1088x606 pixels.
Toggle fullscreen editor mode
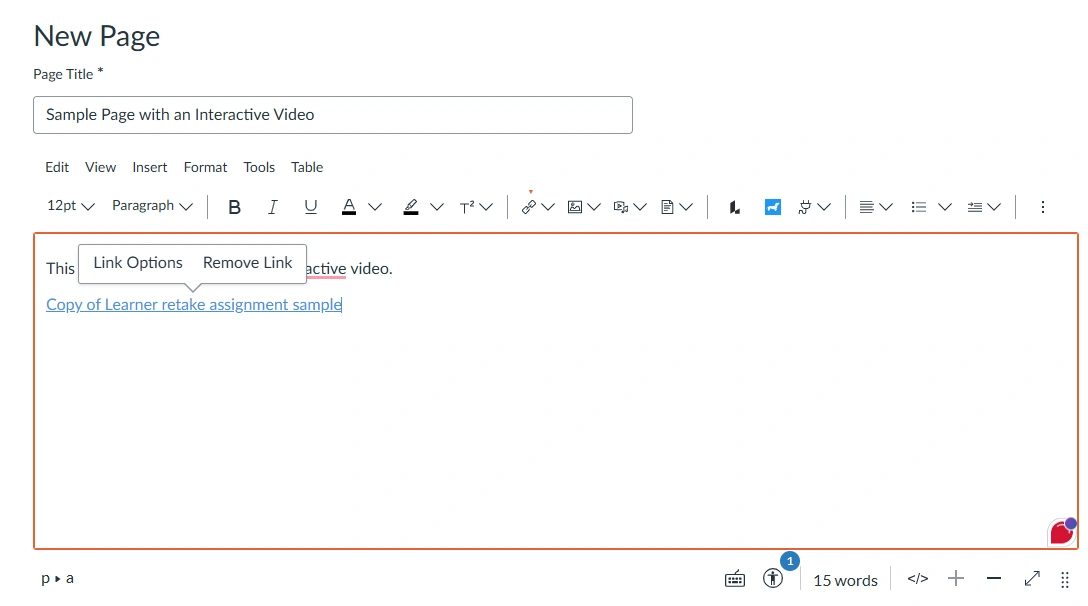click(x=1032, y=578)
